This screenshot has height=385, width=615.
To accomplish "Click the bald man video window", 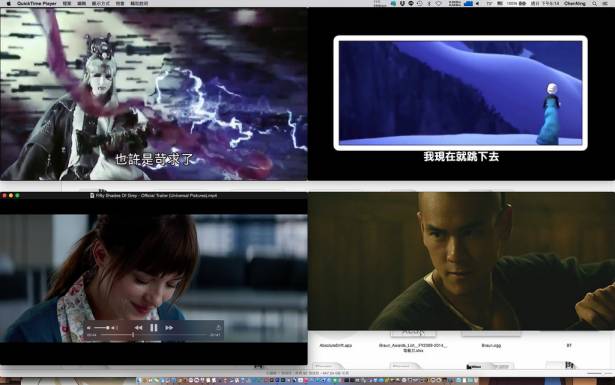I will pos(461,261).
